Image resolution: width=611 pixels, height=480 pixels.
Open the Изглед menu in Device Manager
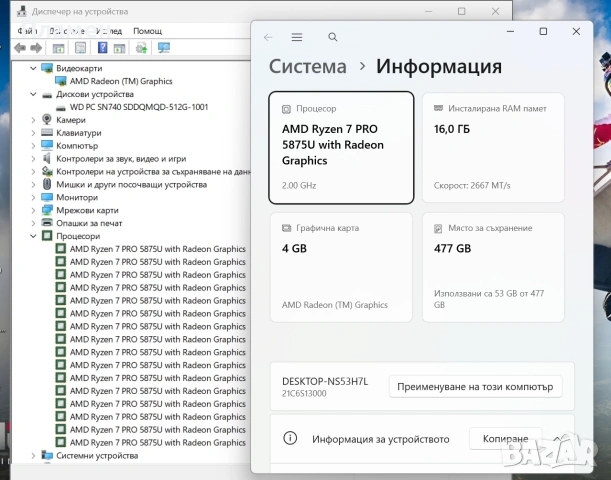point(109,31)
